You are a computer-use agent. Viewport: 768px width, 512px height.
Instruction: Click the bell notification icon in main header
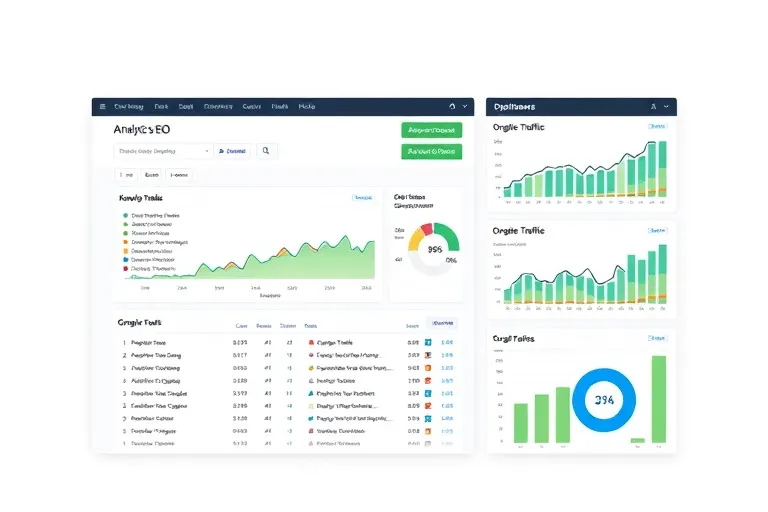pyautogui.click(x=452, y=106)
